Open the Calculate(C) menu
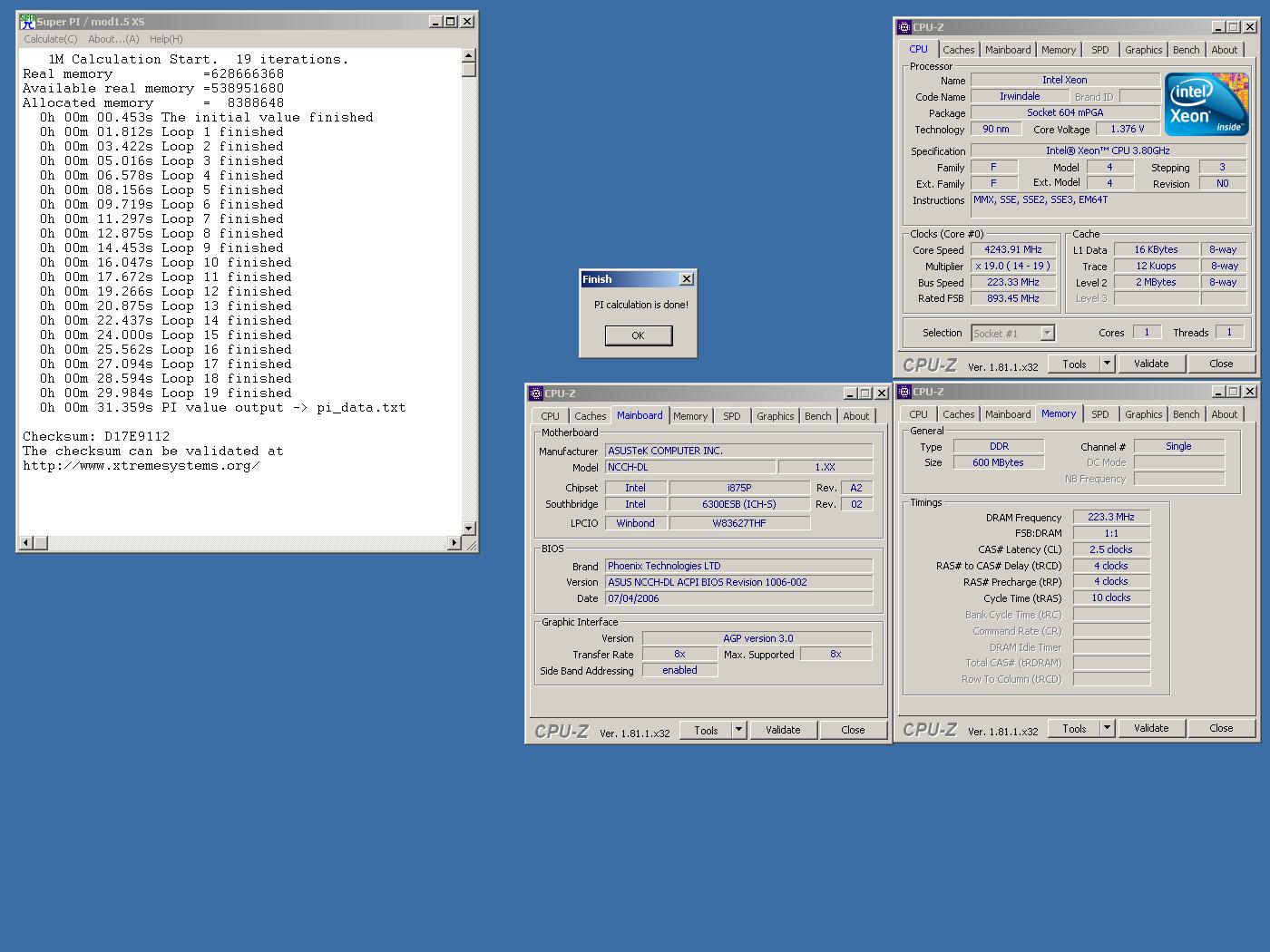Viewport: 1270px width, 952px height. (51, 39)
